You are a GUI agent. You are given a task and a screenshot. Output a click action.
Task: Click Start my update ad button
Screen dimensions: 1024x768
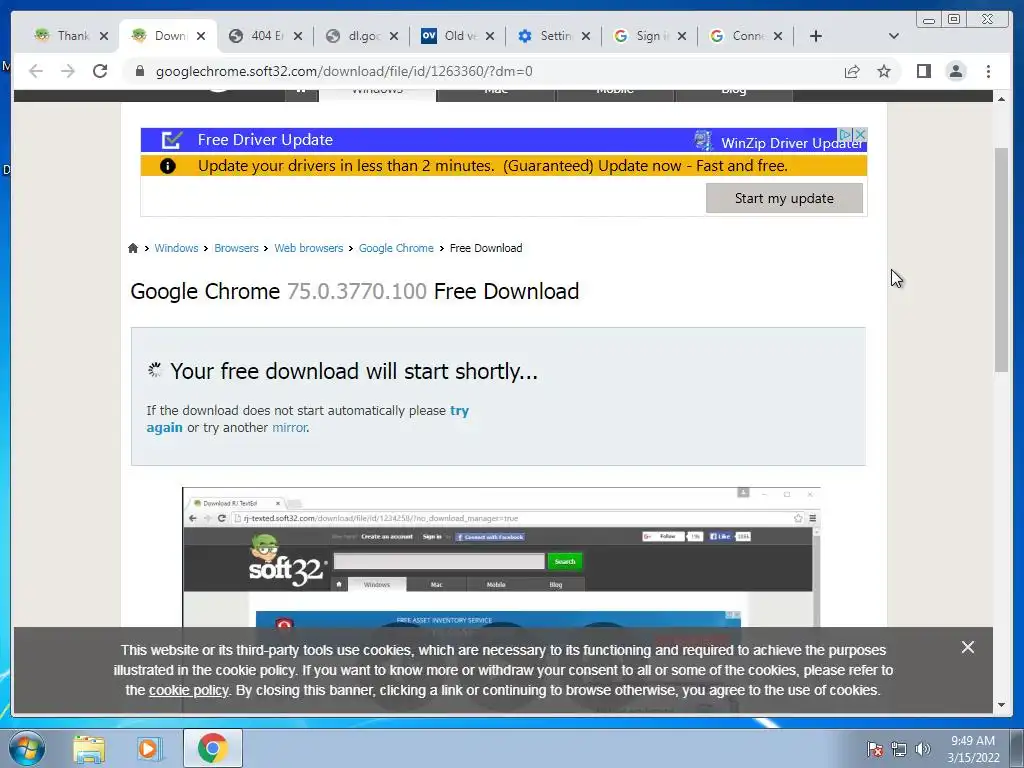784,198
